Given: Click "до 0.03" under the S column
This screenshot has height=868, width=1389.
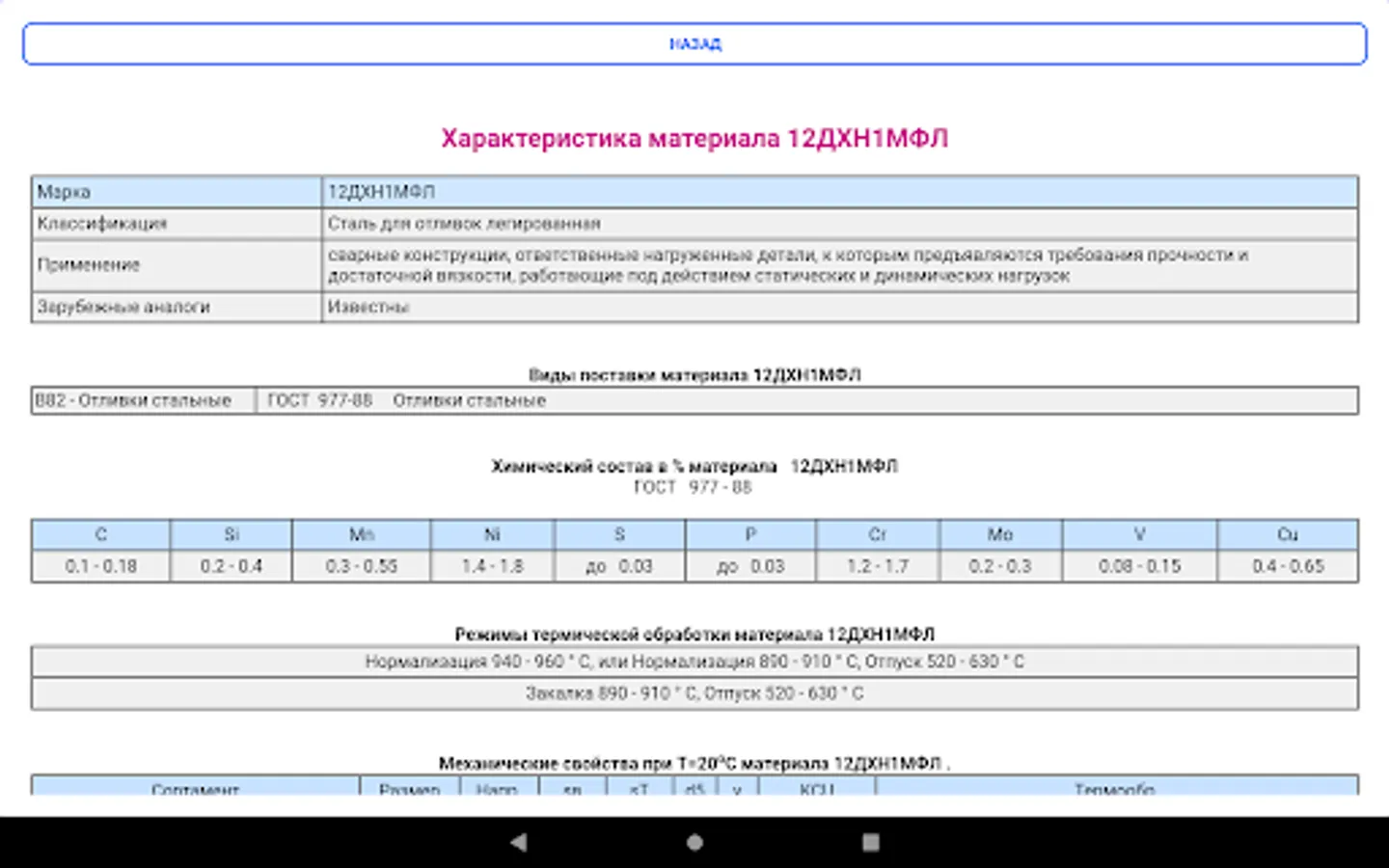Looking at the screenshot, I should (x=620, y=566).
